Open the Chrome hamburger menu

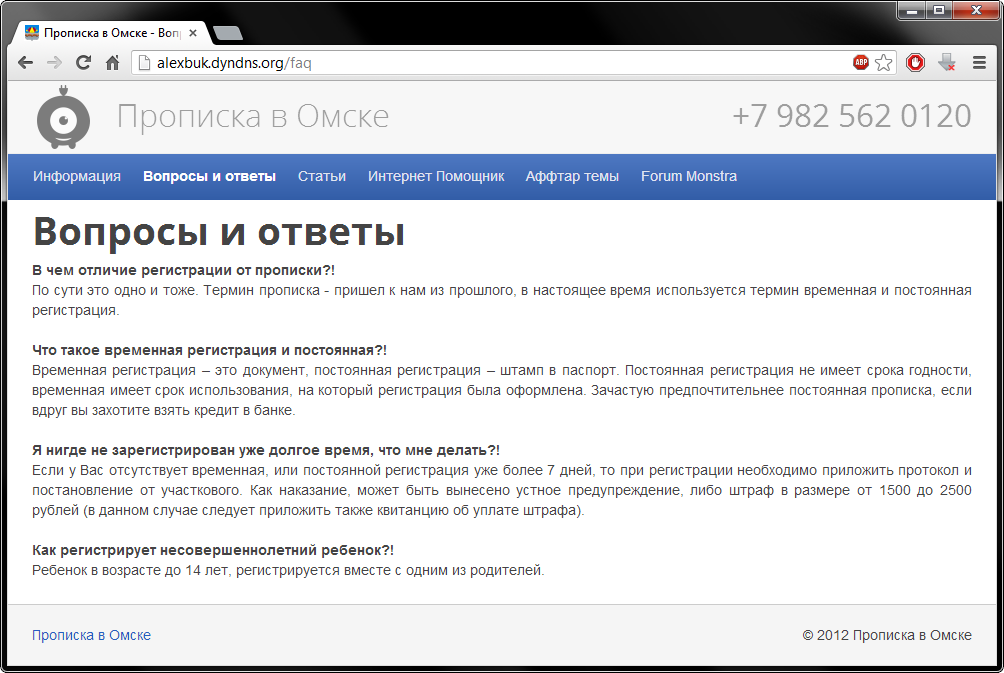979,63
